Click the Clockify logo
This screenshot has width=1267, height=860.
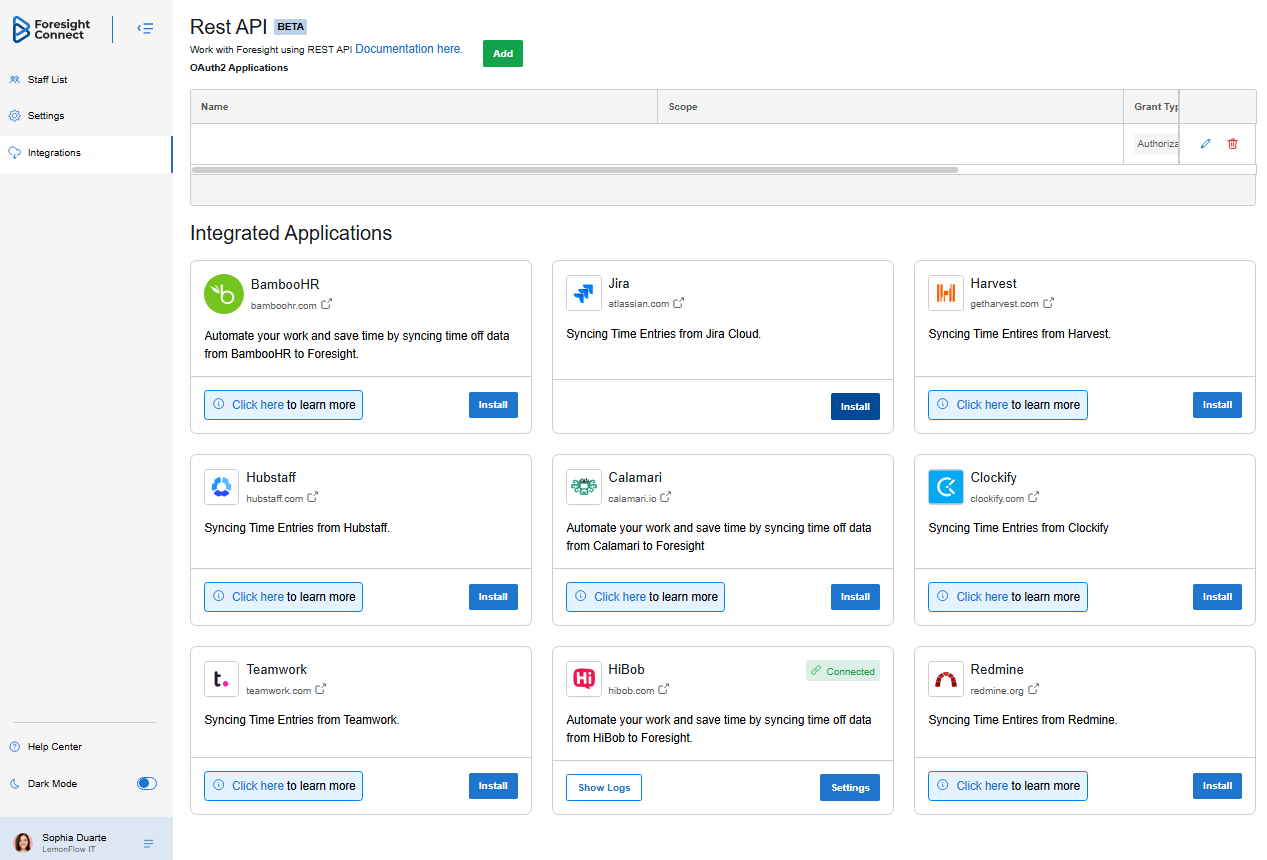point(946,487)
